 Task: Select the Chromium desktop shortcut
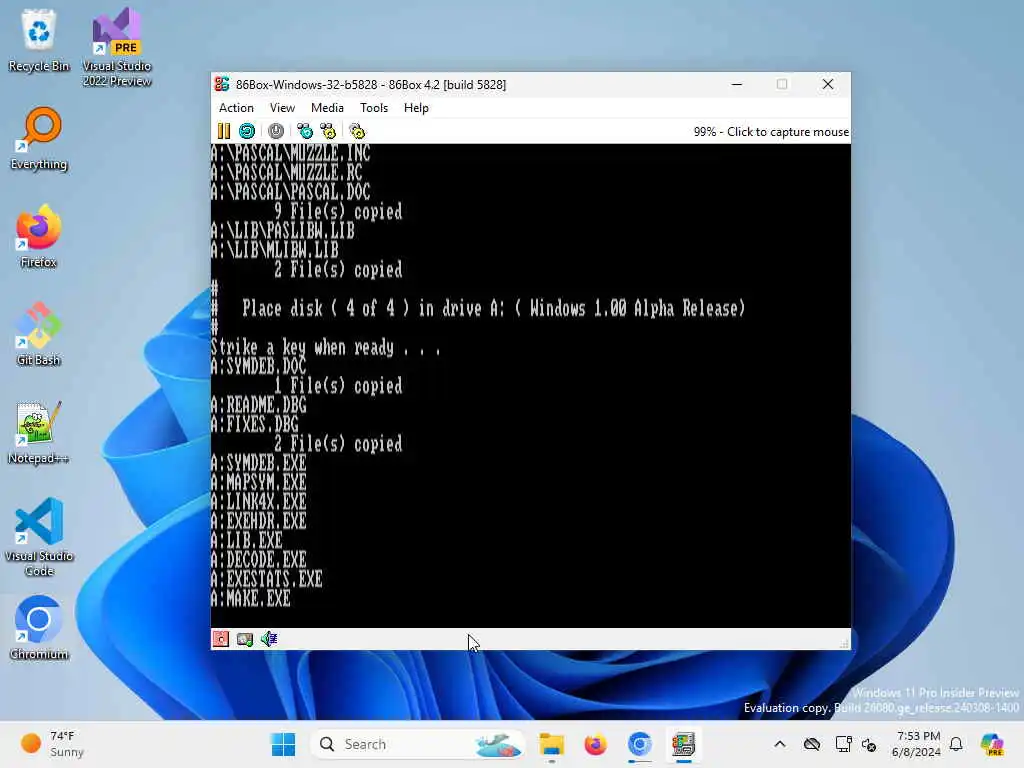(39, 628)
